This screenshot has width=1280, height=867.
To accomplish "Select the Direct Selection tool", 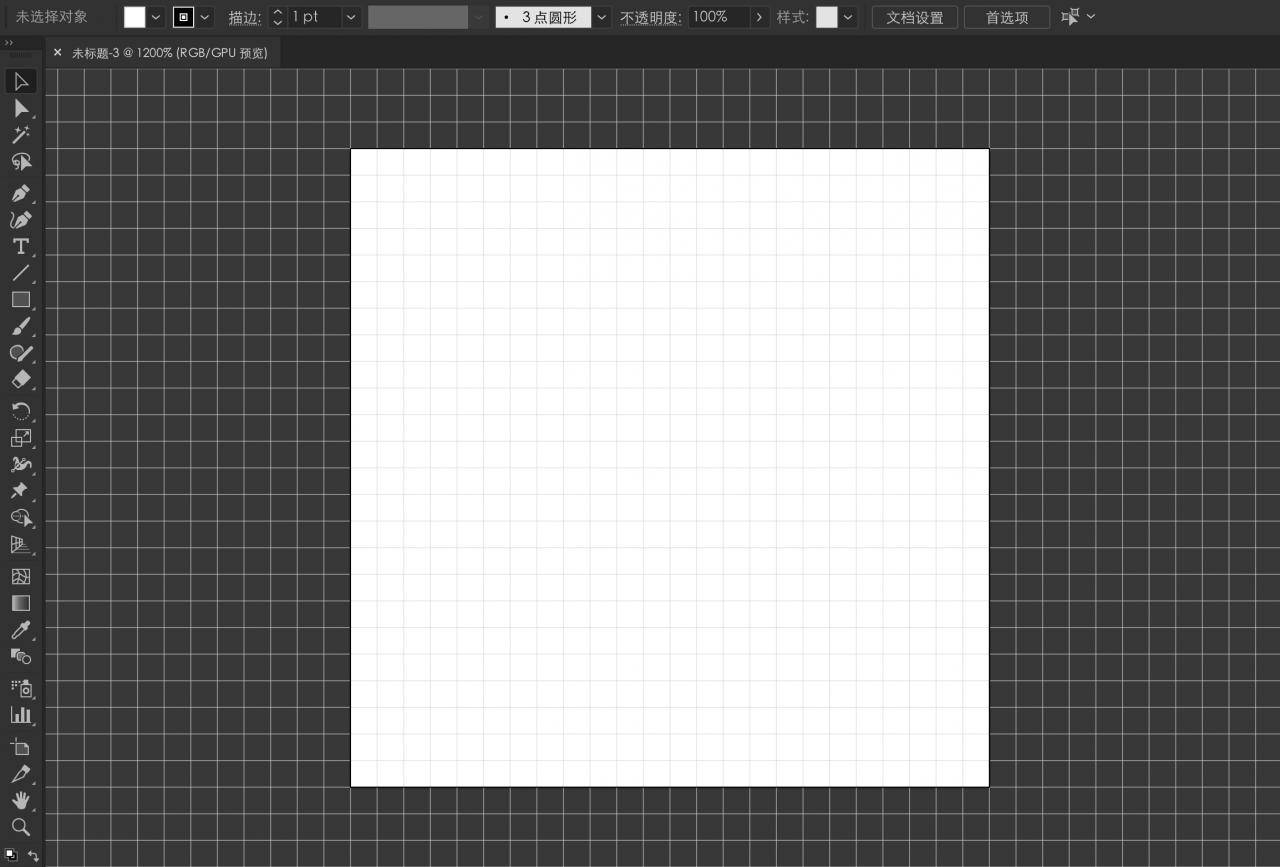I will [21, 108].
